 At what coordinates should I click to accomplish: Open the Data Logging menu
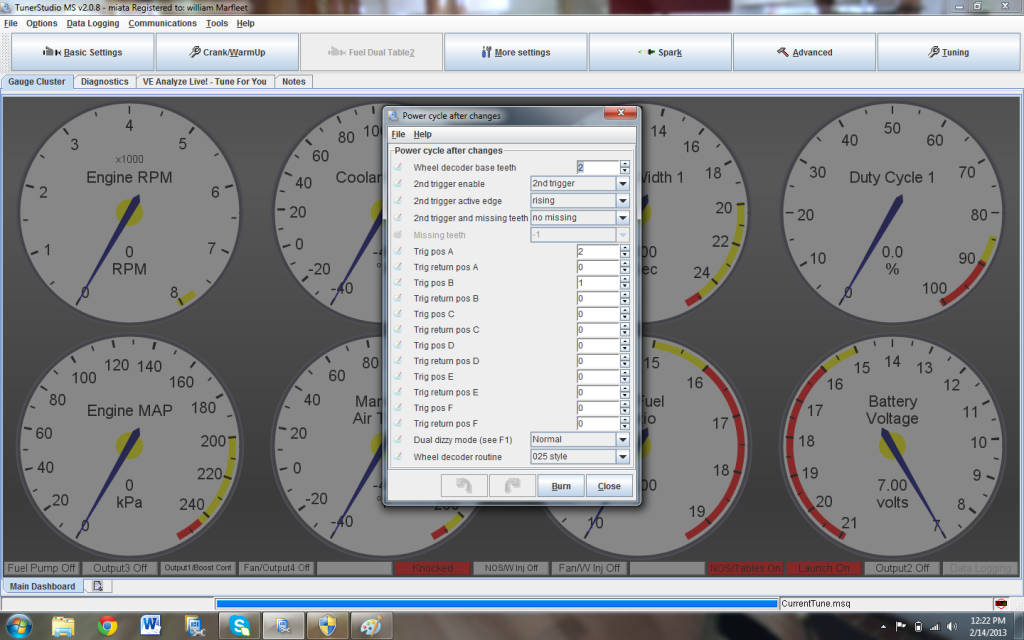coord(93,23)
